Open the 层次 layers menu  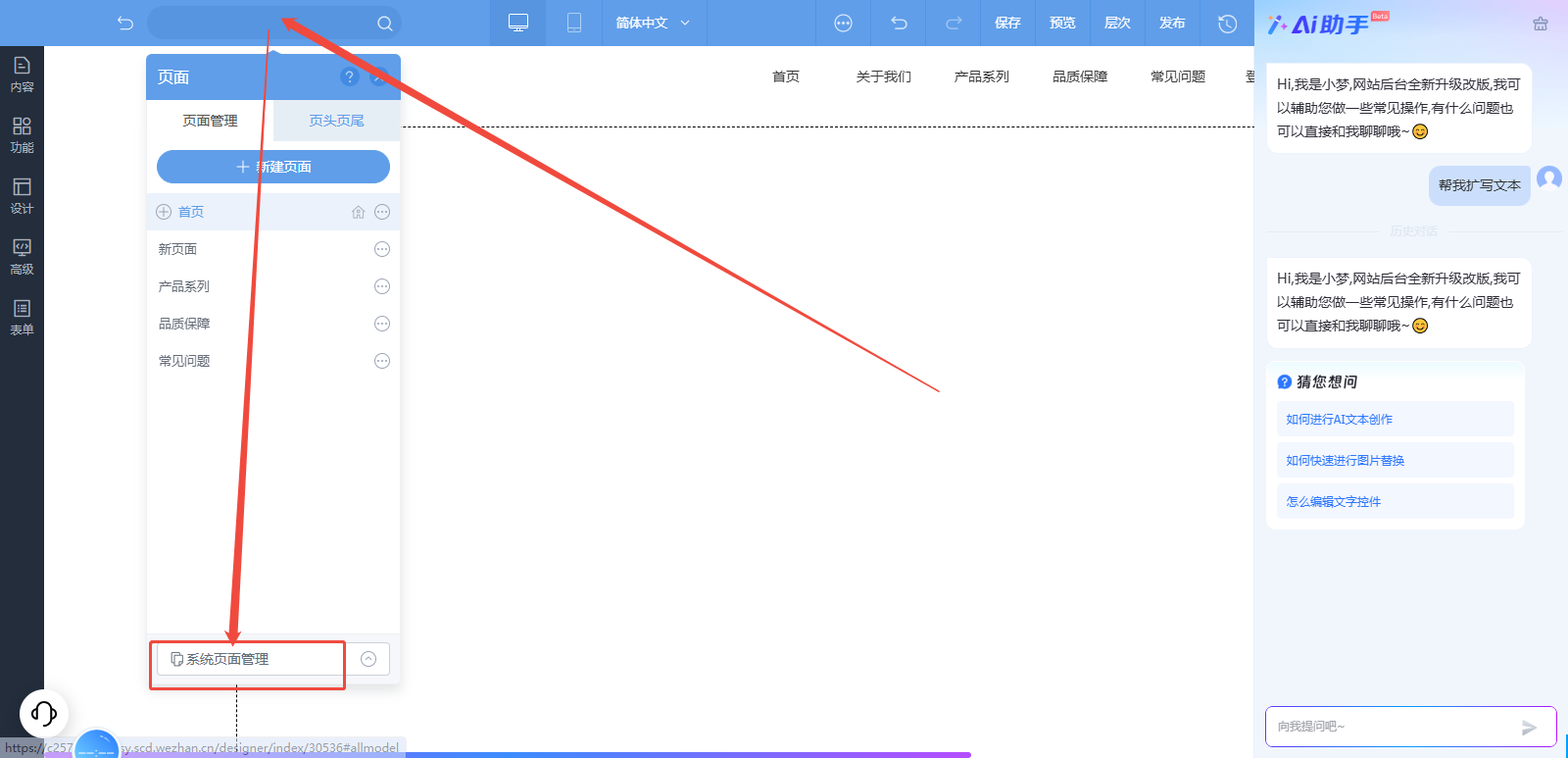click(x=1118, y=23)
